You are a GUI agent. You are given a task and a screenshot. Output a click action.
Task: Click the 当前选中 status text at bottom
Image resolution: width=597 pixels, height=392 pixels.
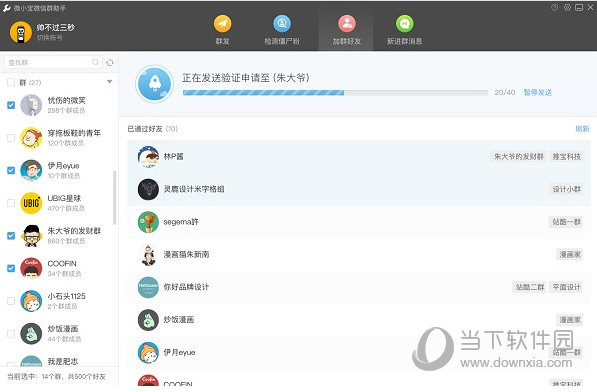point(56,376)
